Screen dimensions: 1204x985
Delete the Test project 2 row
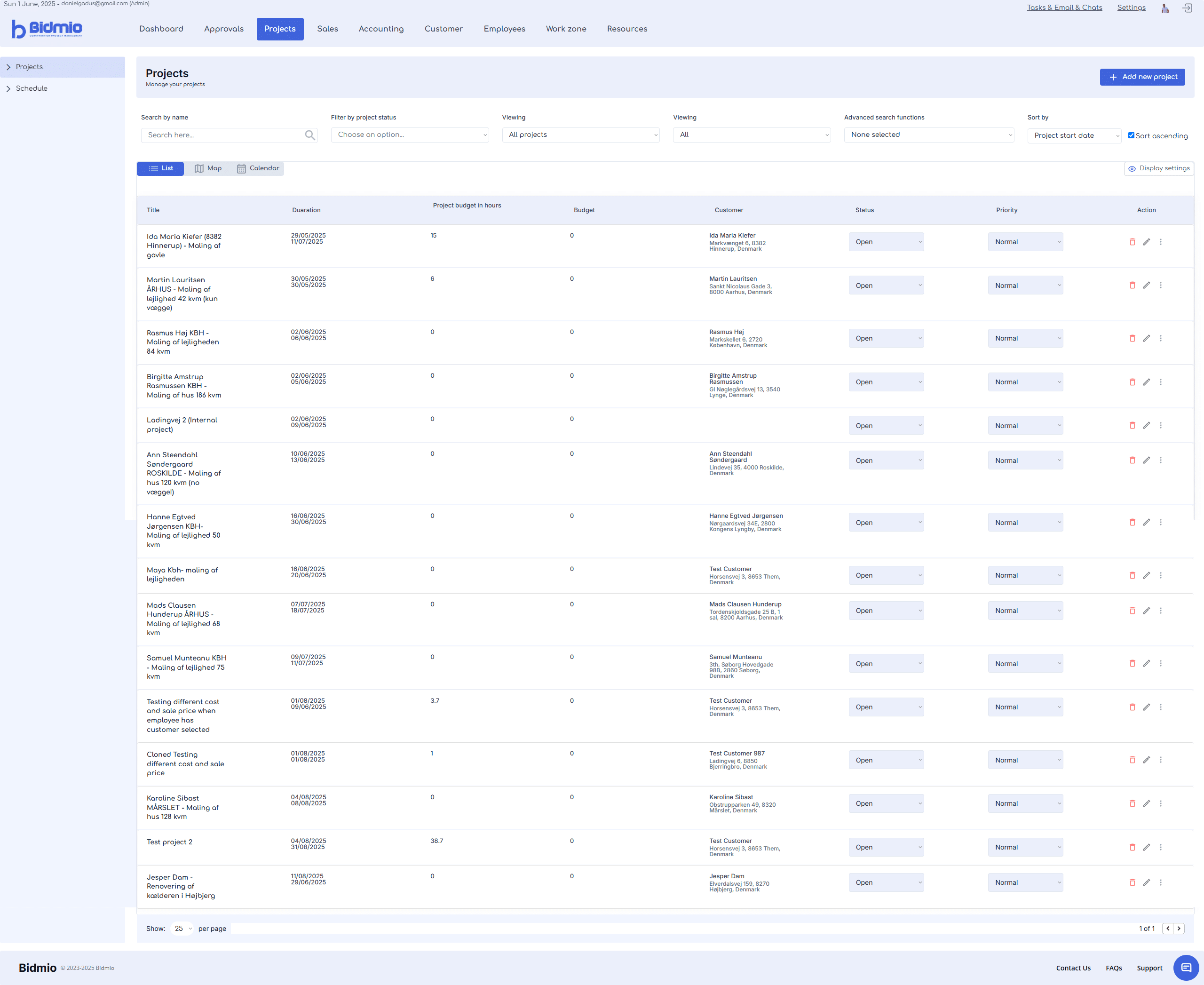coord(1132,847)
